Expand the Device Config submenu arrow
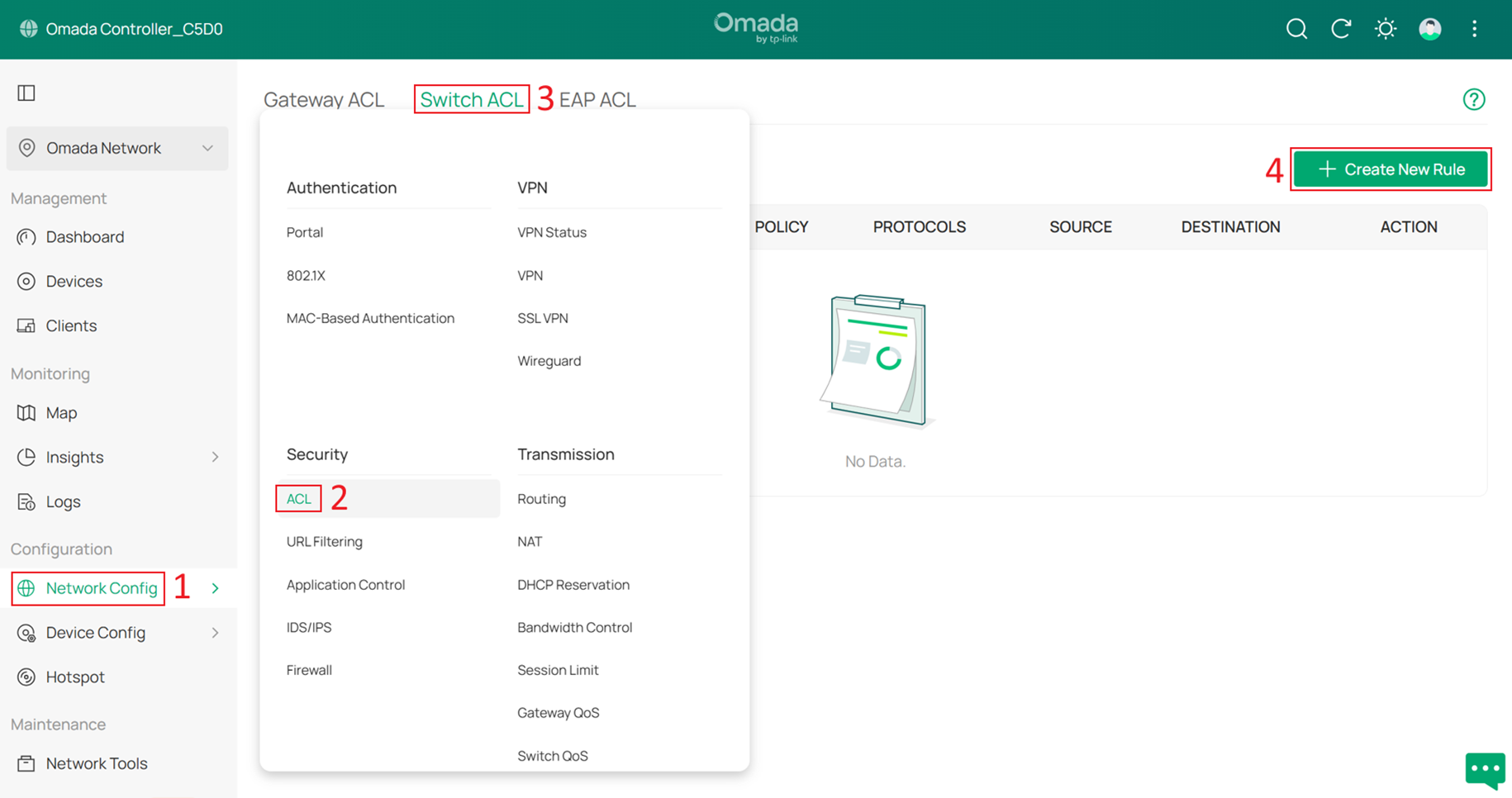1512x798 pixels. pos(215,633)
